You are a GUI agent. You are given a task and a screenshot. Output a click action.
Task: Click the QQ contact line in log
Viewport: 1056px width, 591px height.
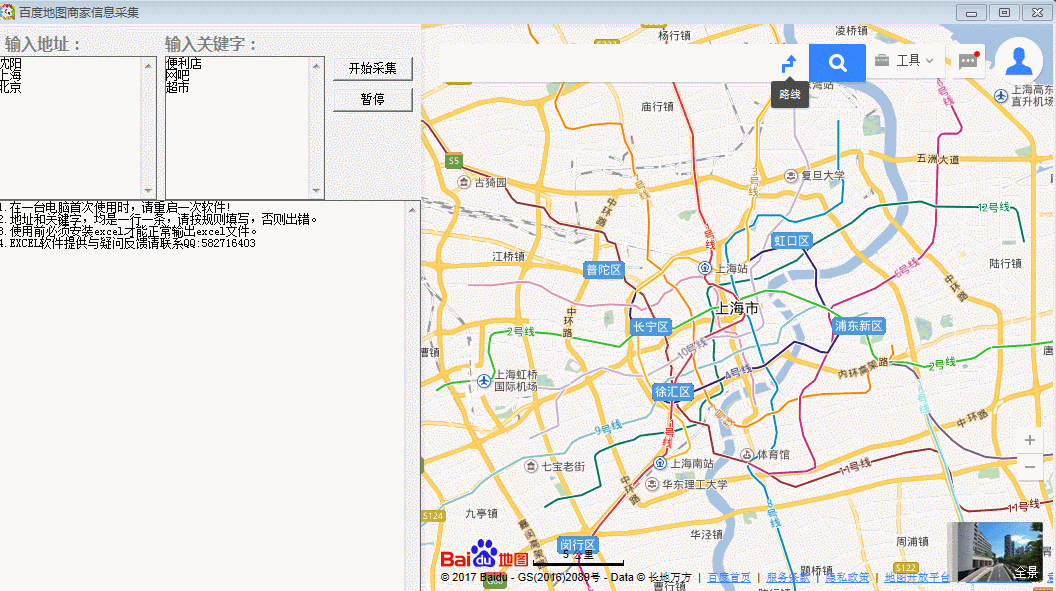128,243
